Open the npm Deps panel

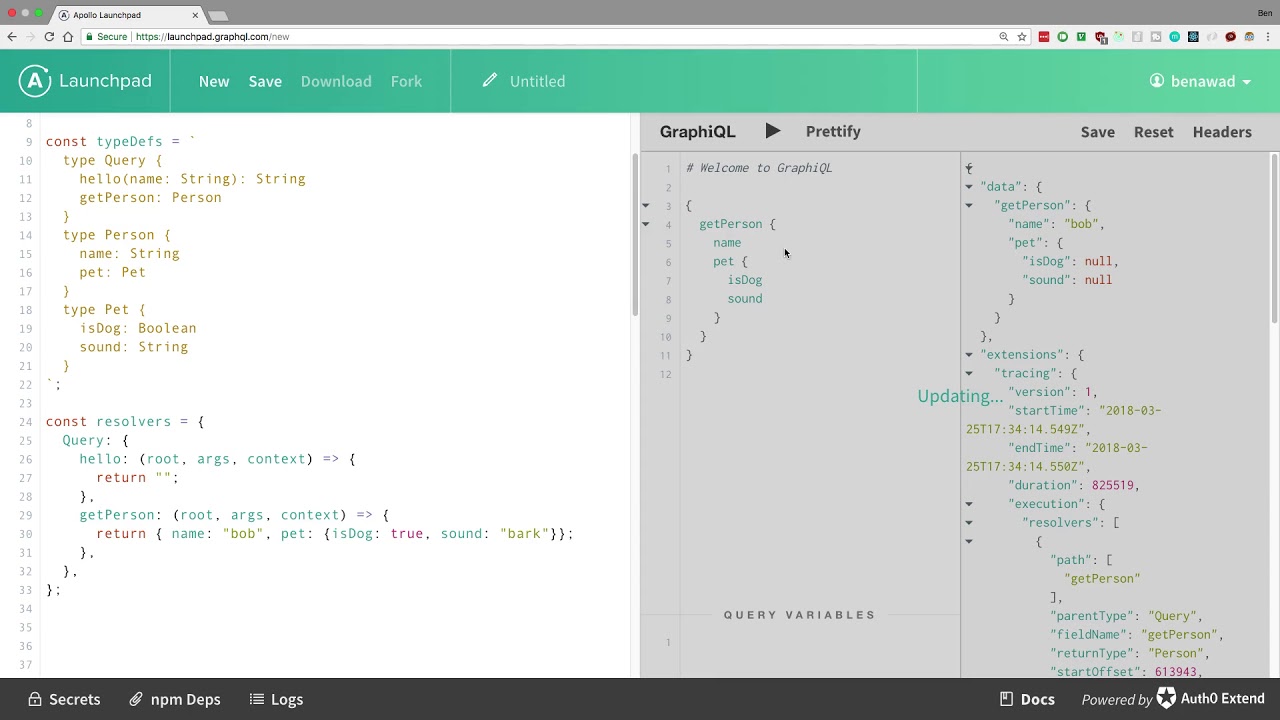(x=174, y=699)
